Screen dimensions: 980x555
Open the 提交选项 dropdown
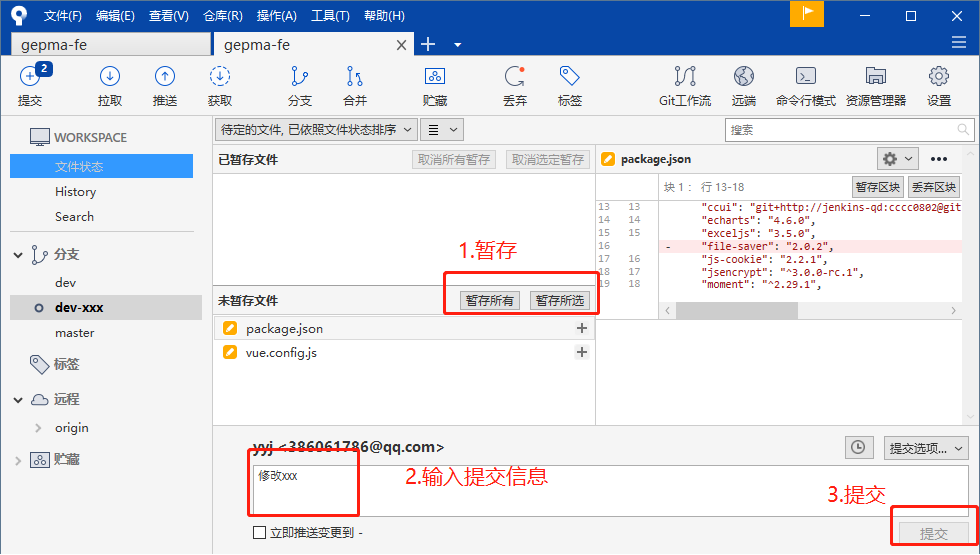(x=926, y=448)
